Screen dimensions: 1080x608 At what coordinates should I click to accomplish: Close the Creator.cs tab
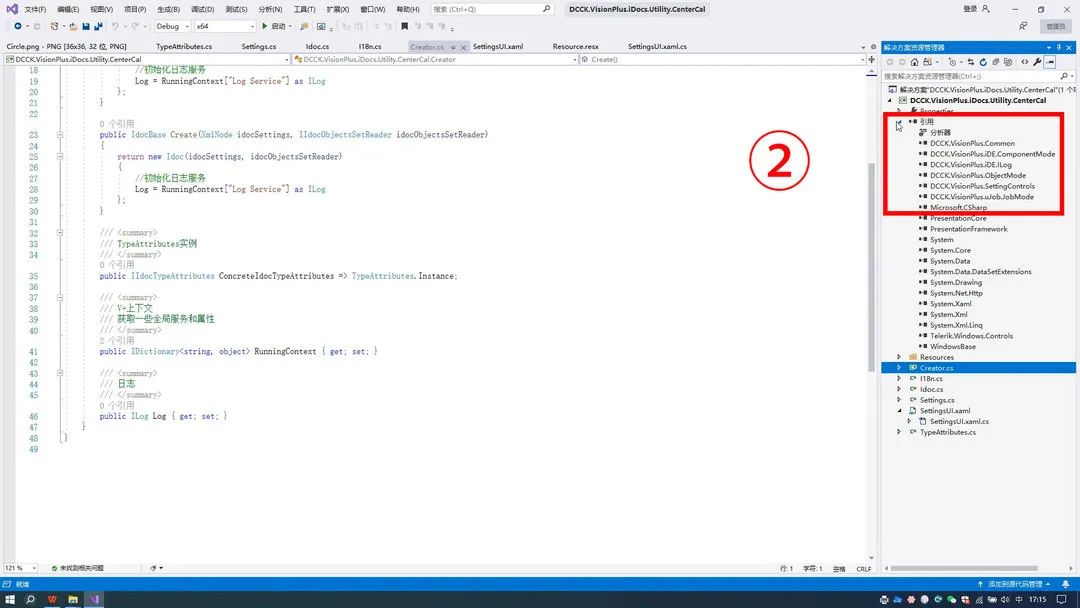pos(464,47)
